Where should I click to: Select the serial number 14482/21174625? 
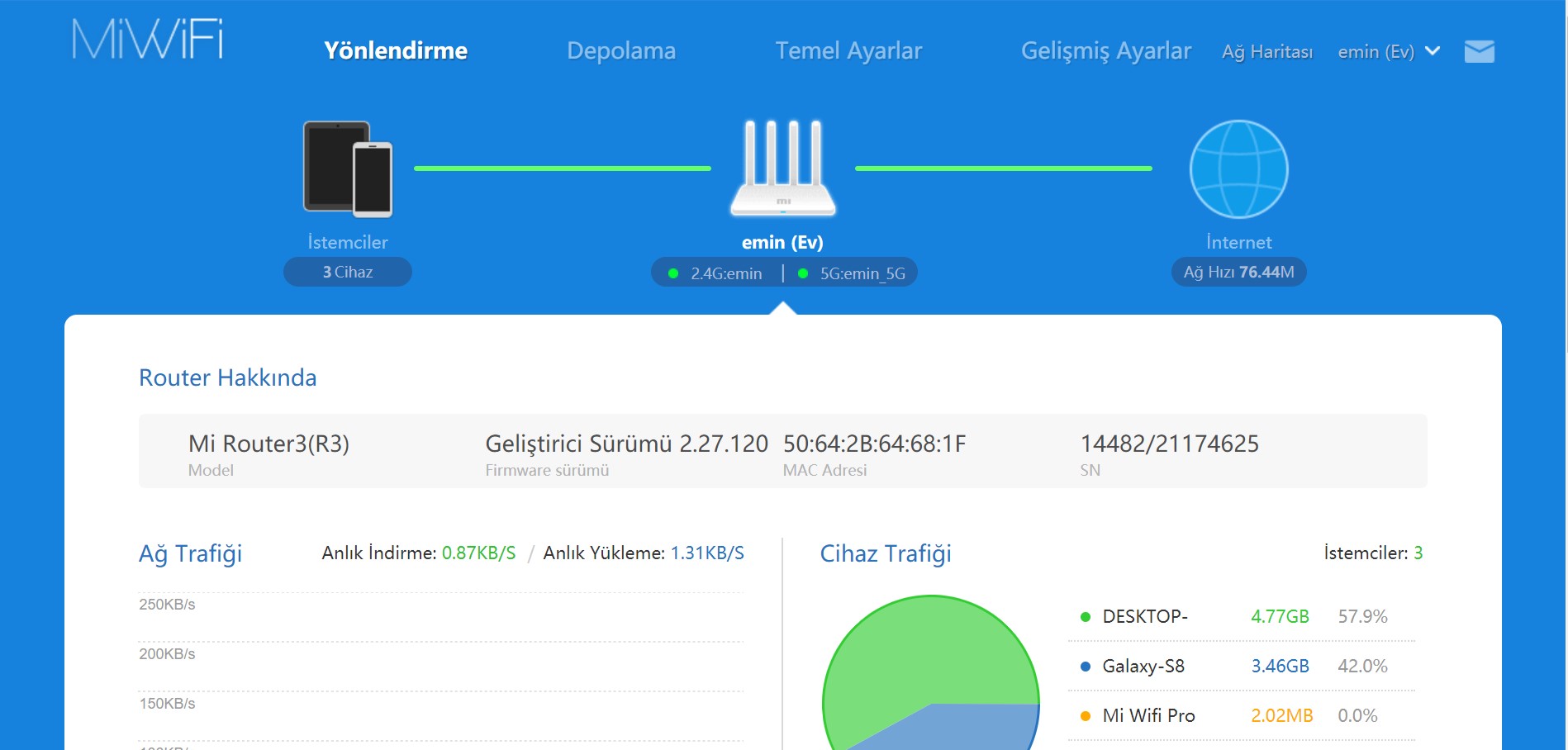(1170, 444)
